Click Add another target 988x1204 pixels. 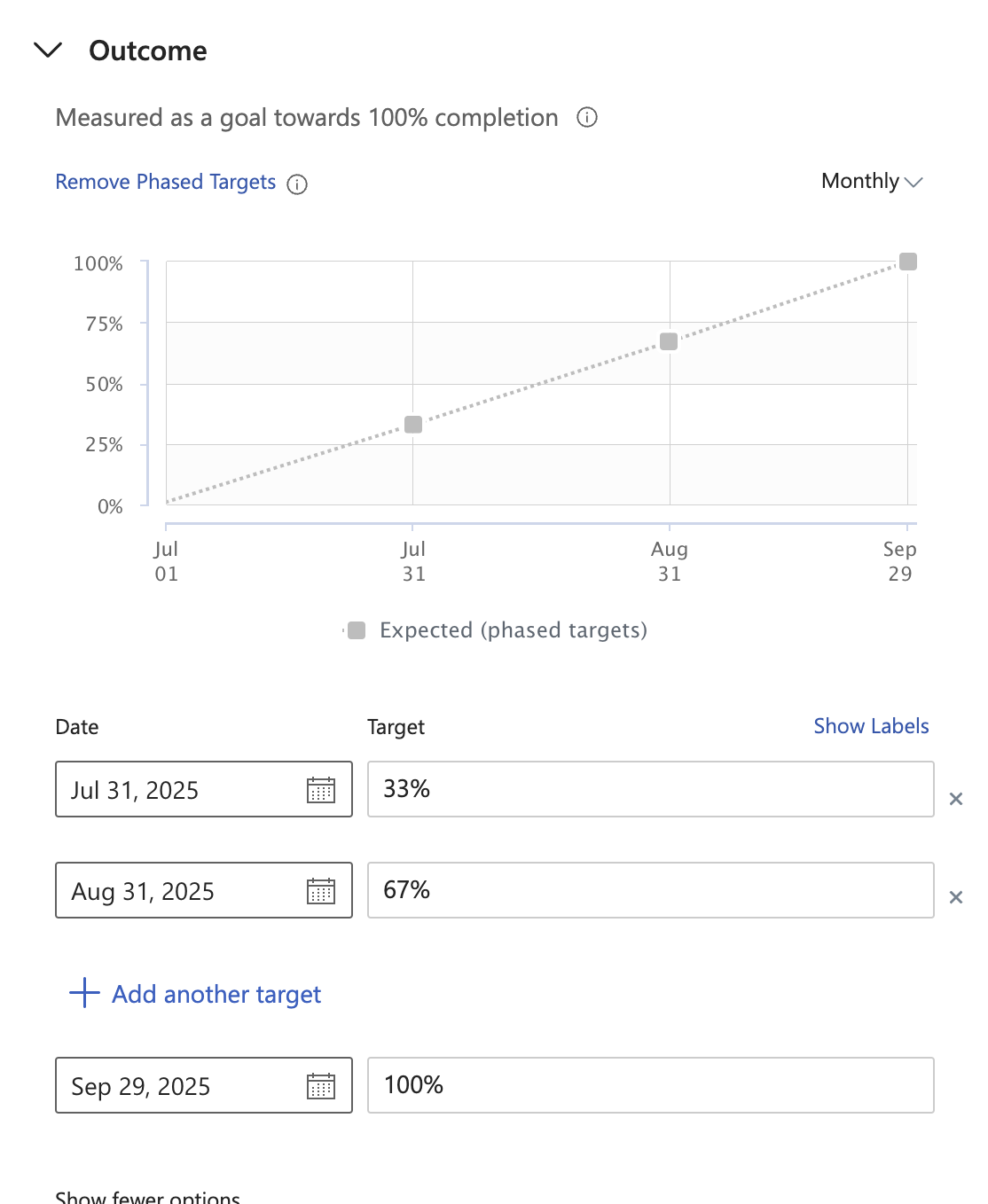pos(216,994)
